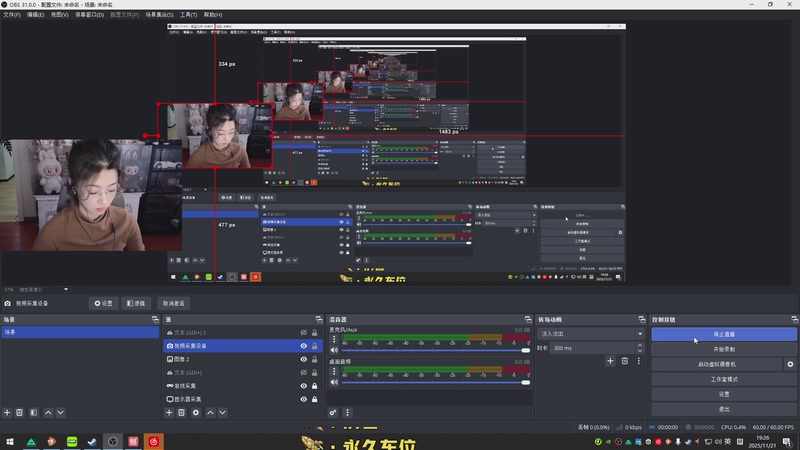
Task: Enable 工作室模式 studio mode
Action: coord(724,379)
